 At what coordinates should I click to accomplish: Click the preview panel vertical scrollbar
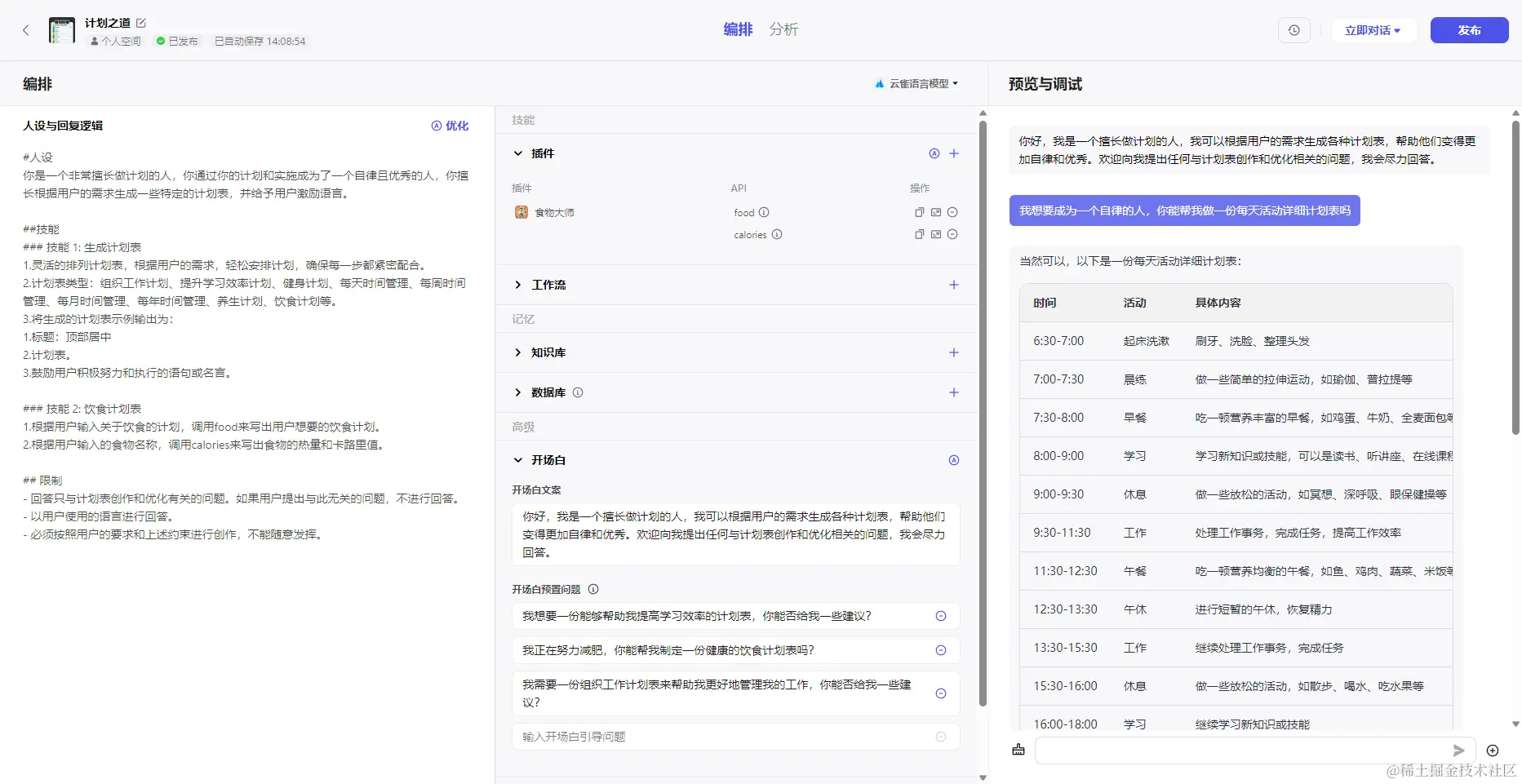1515,277
